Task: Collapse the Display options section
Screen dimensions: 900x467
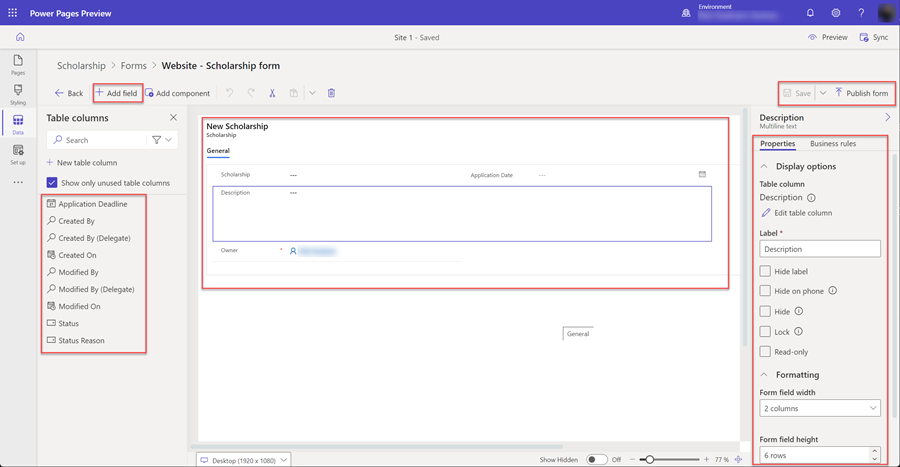Action: coord(764,166)
